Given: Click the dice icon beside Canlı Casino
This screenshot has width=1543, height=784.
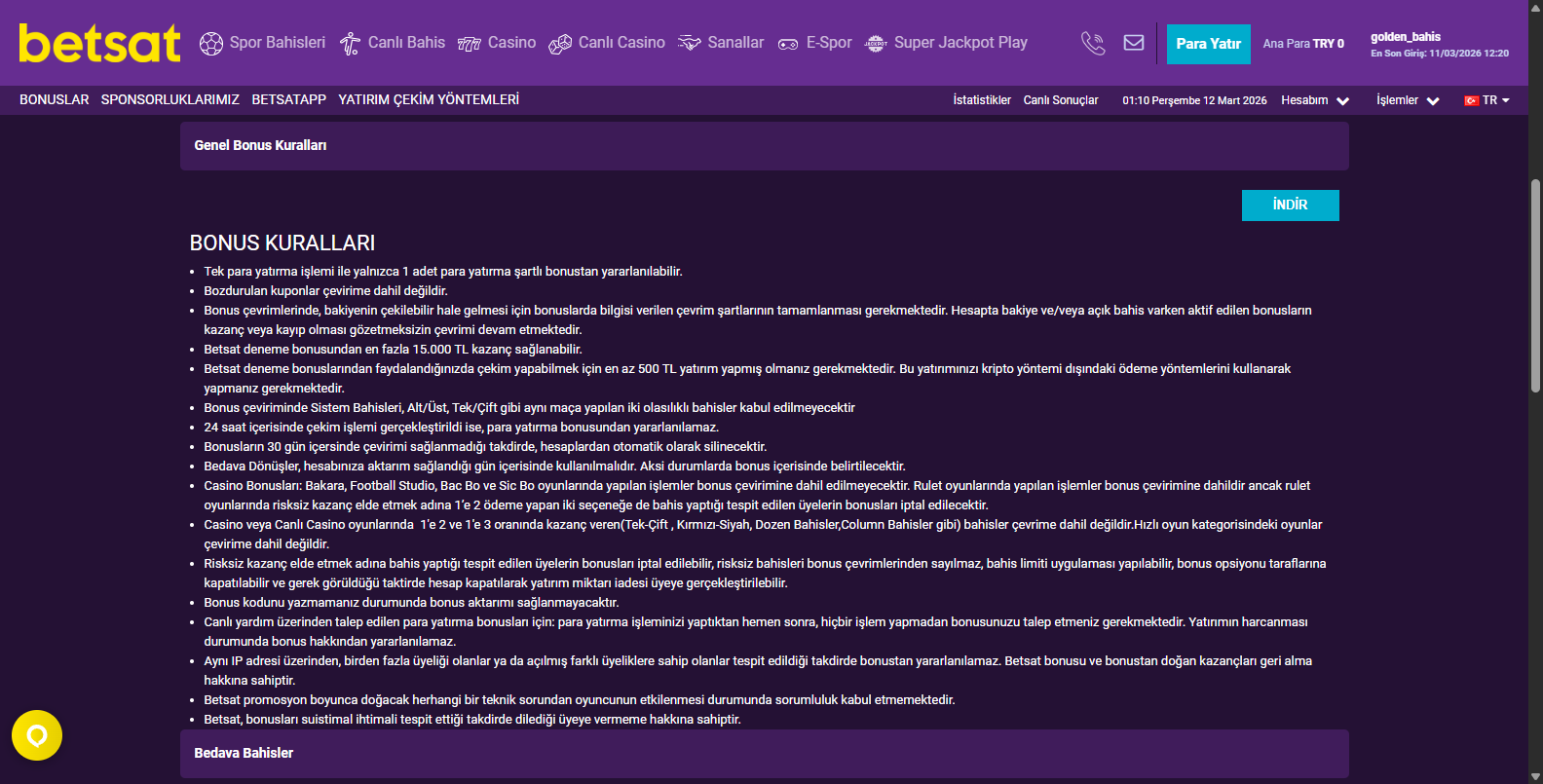Looking at the screenshot, I should (560, 44).
